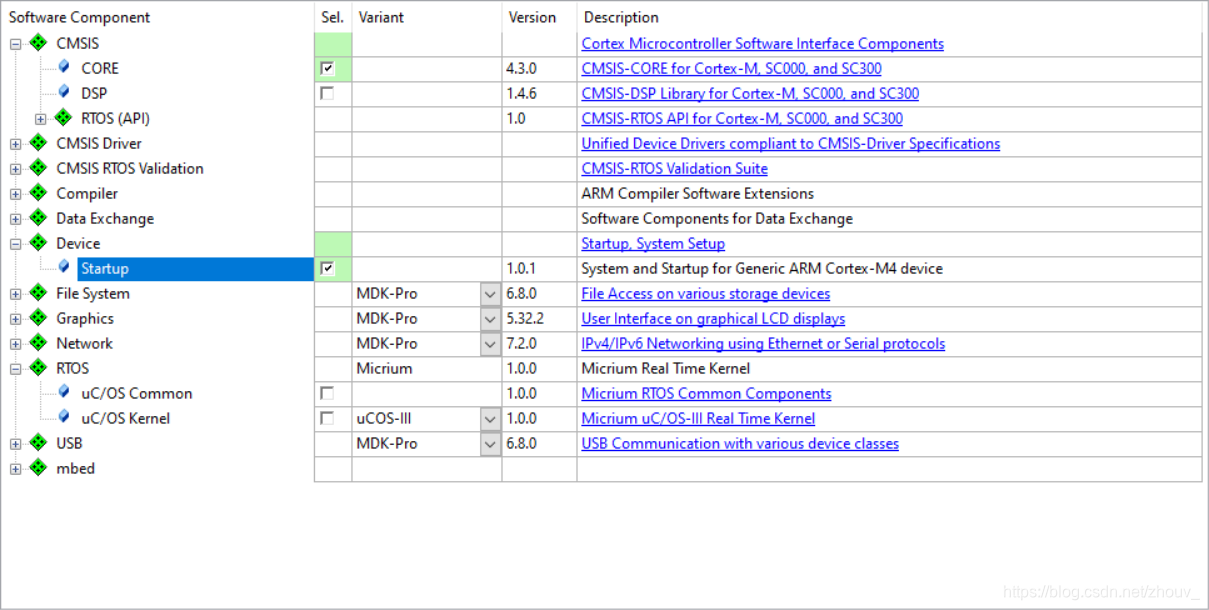Open the CMSIS-RTOS Validation Suite link
Image resolution: width=1209 pixels, height=610 pixels.
coord(674,169)
